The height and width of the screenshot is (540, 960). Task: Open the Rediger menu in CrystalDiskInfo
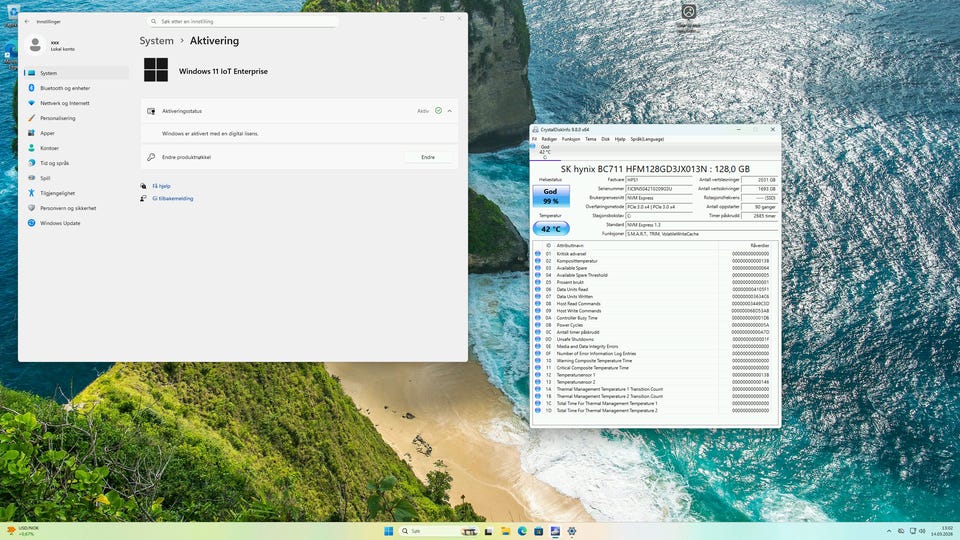[x=549, y=139]
